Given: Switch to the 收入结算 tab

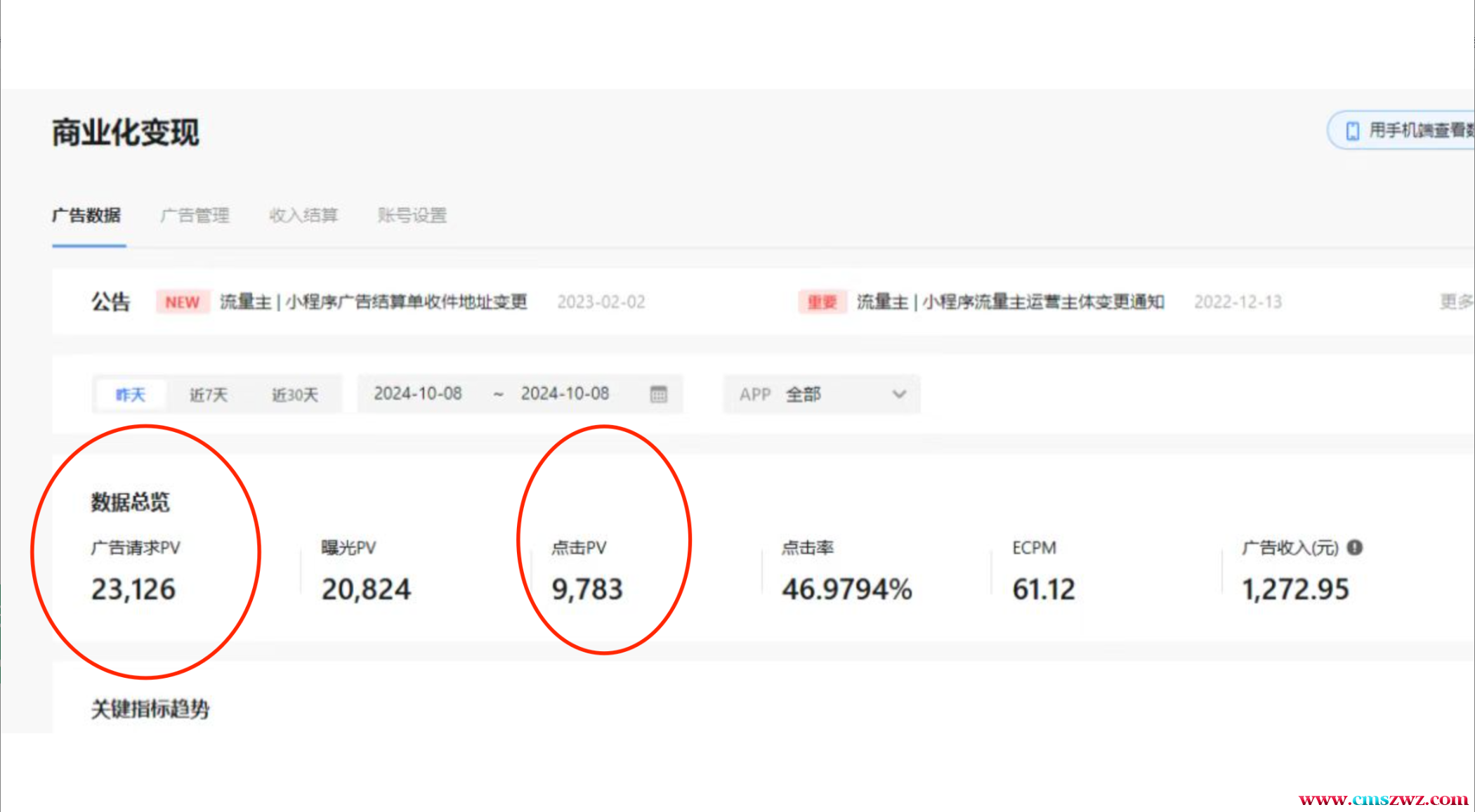Looking at the screenshot, I should click(303, 215).
